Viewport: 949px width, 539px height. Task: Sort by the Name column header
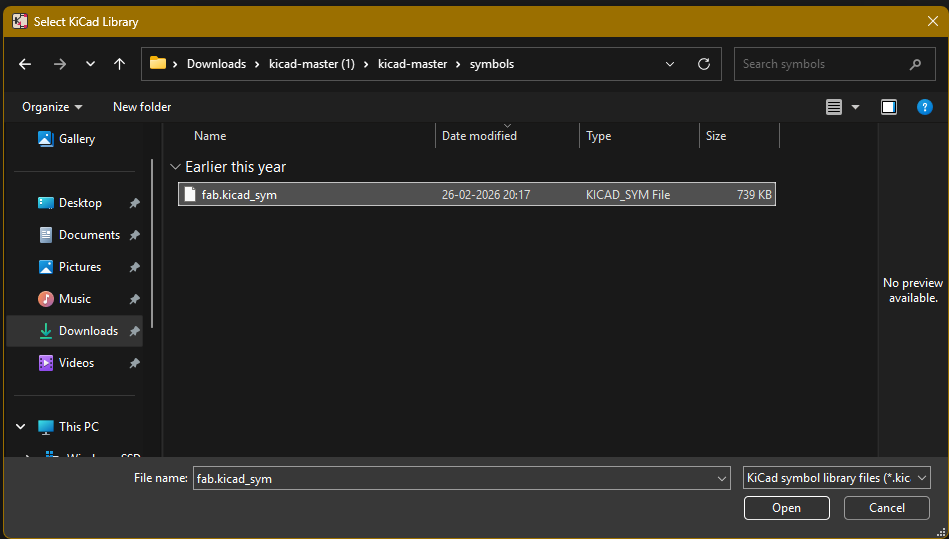coord(210,136)
